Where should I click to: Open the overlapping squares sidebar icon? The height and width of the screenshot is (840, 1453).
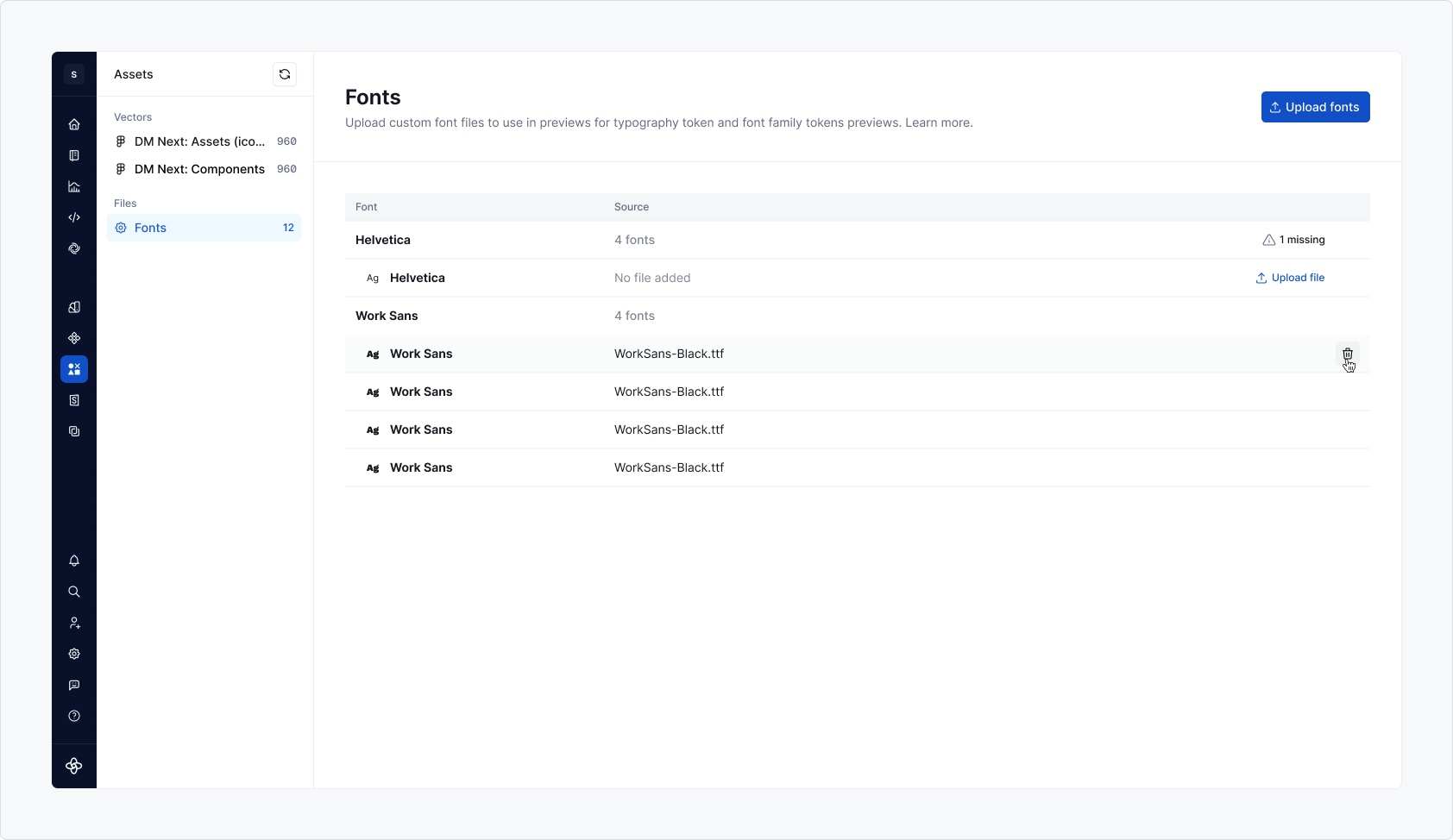pos(74,431)
